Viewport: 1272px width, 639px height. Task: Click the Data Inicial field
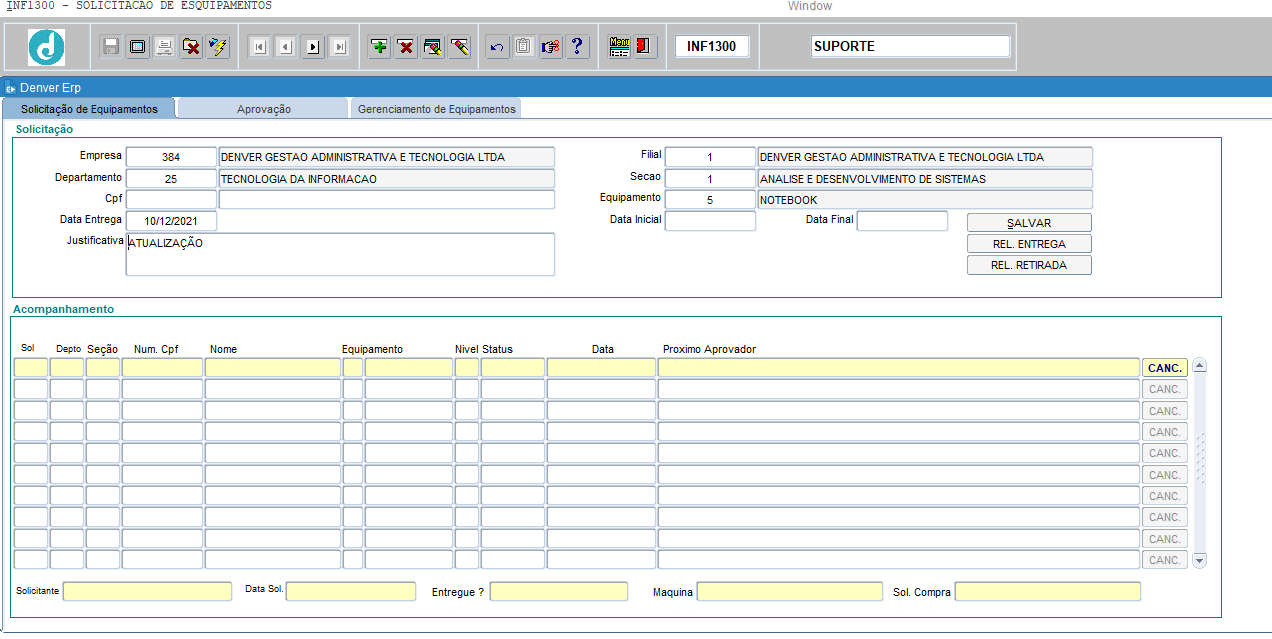click(x=710, y=221)
